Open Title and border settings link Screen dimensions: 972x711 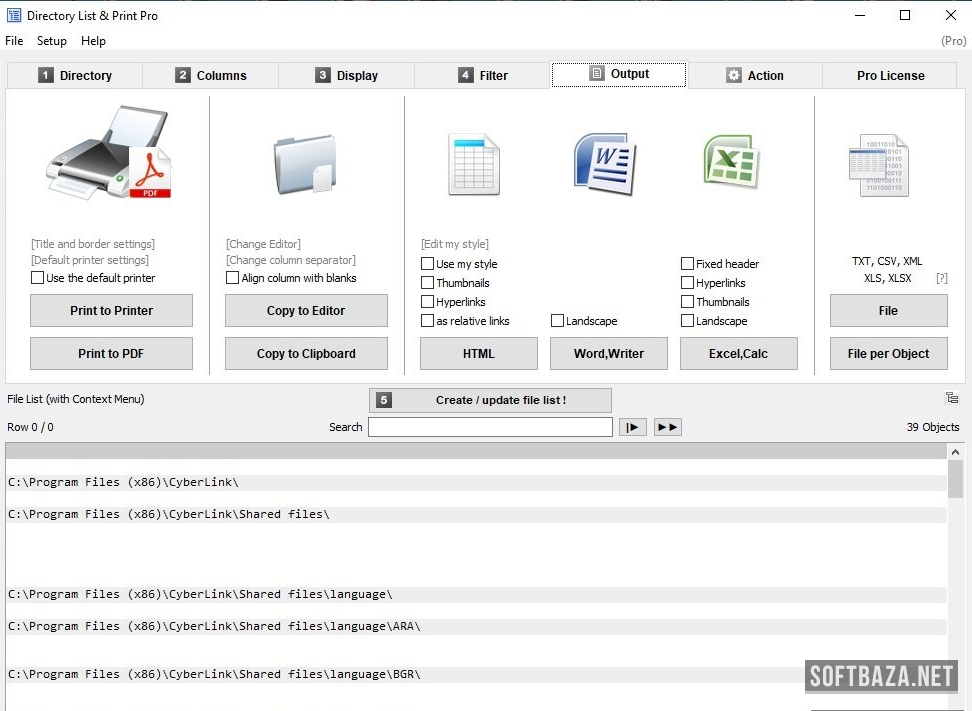tap(93, 244)
